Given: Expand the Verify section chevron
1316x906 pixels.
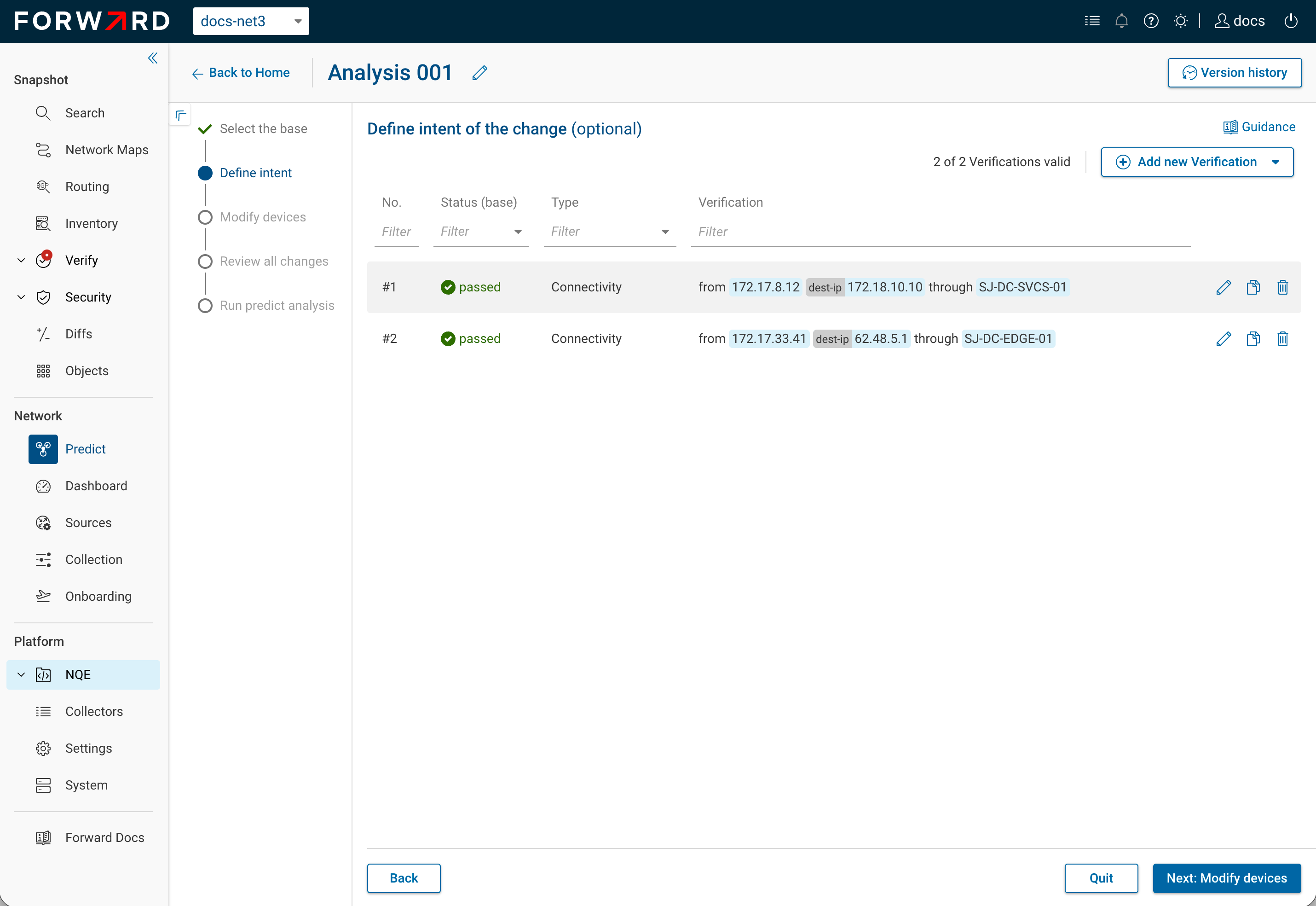Looking at the screenshot, I should coord(21,261).
